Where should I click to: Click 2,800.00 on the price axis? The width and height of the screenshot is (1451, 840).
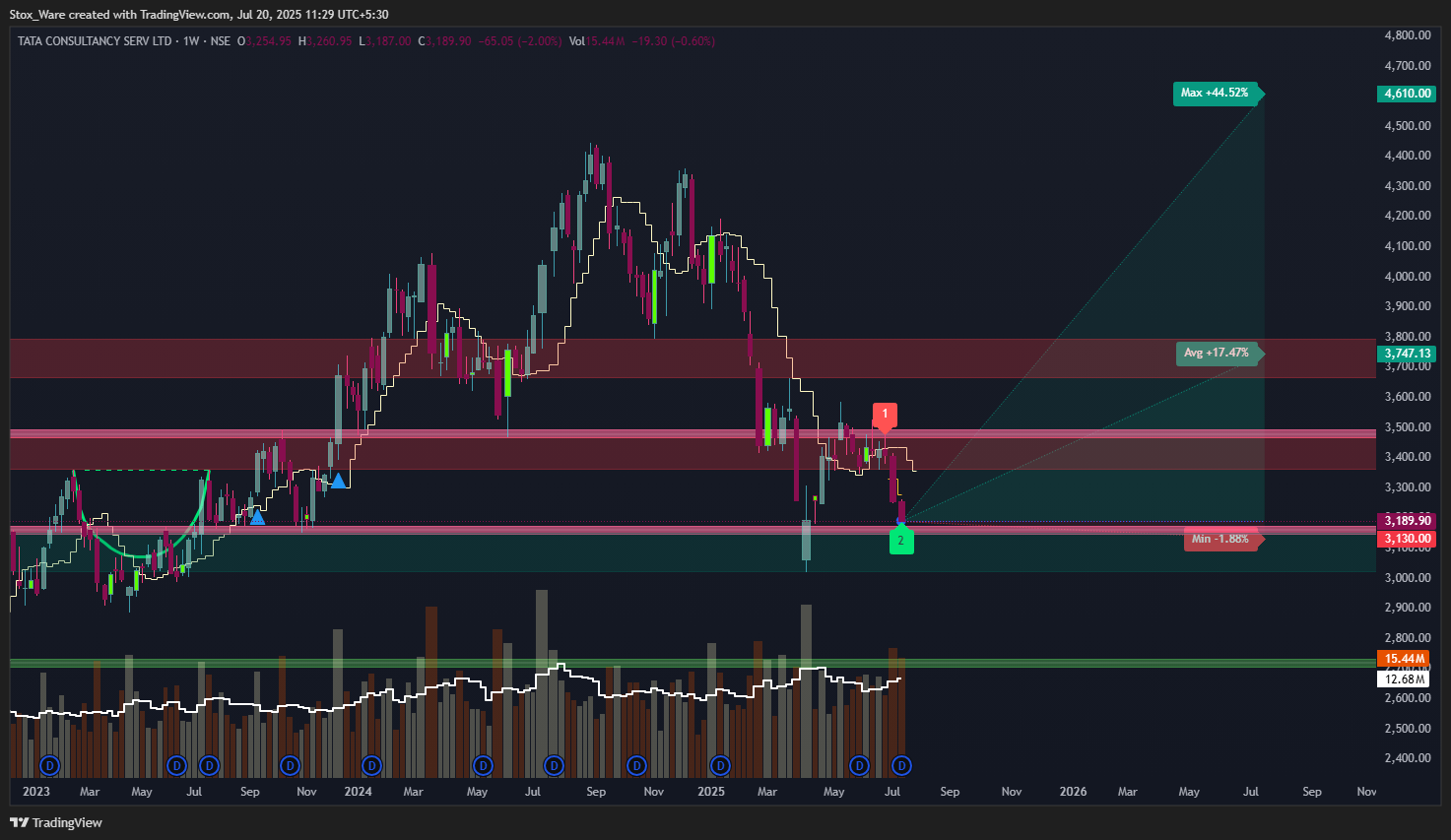point(1408,638)
